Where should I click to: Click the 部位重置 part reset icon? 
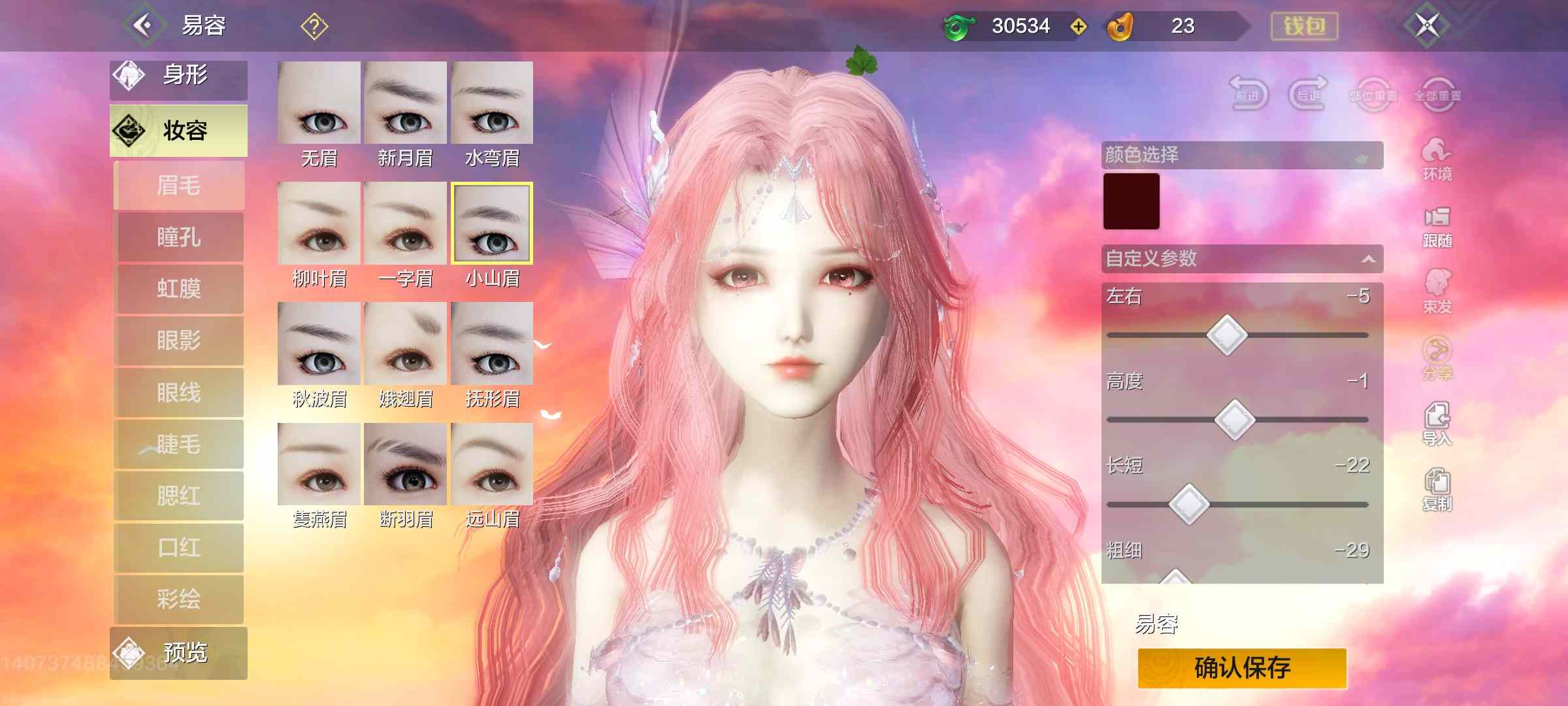point(1373,95)
